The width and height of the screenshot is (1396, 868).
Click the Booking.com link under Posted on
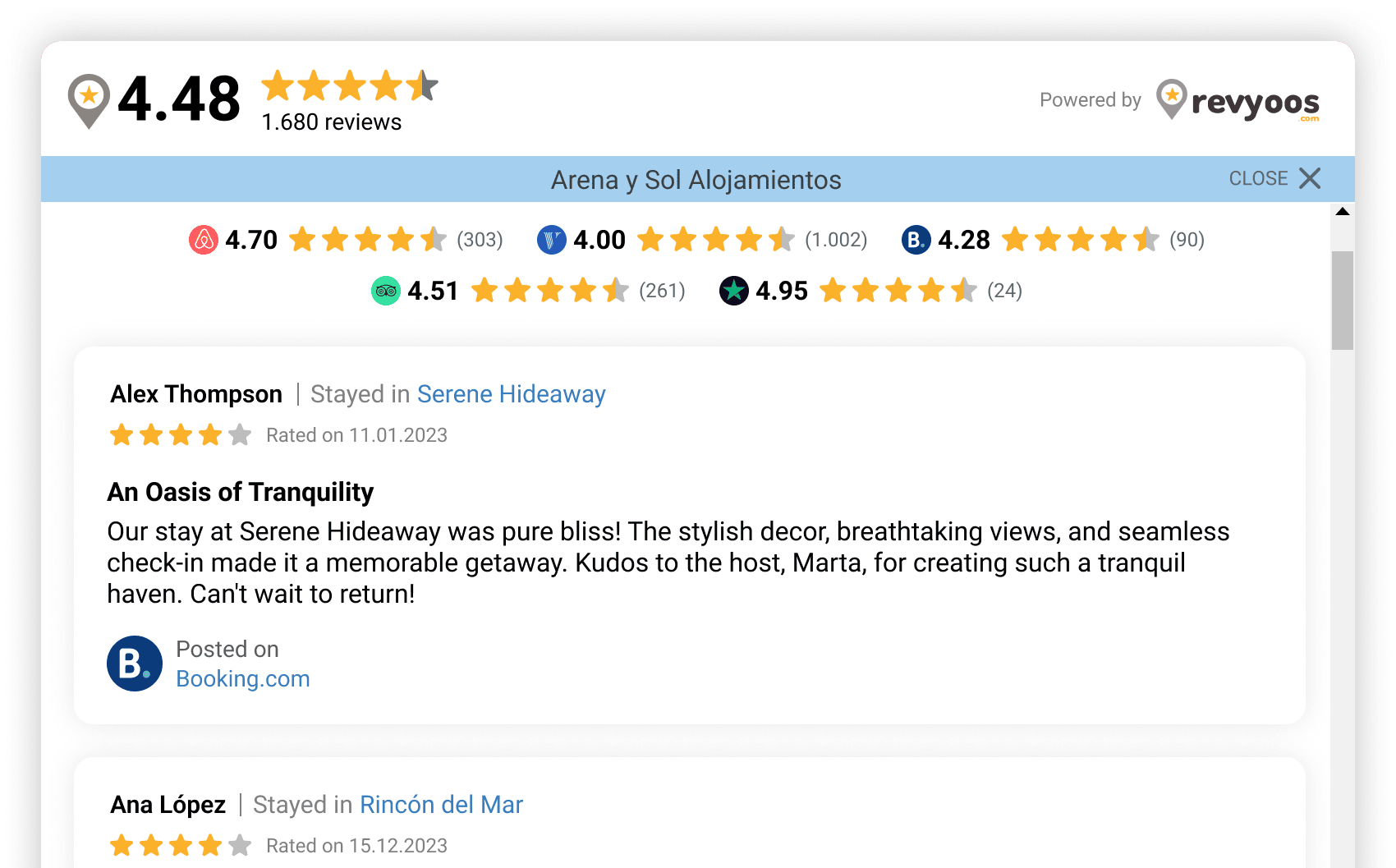(x=243, y=678)
